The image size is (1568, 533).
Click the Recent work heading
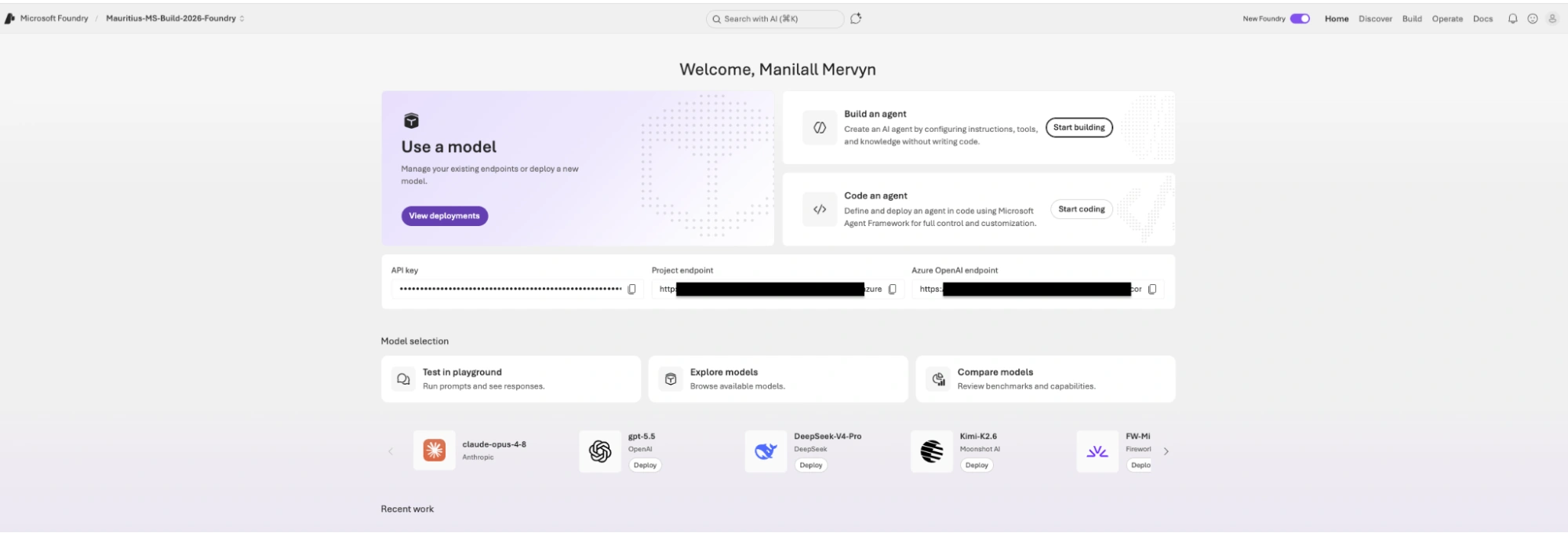(407, 509)
